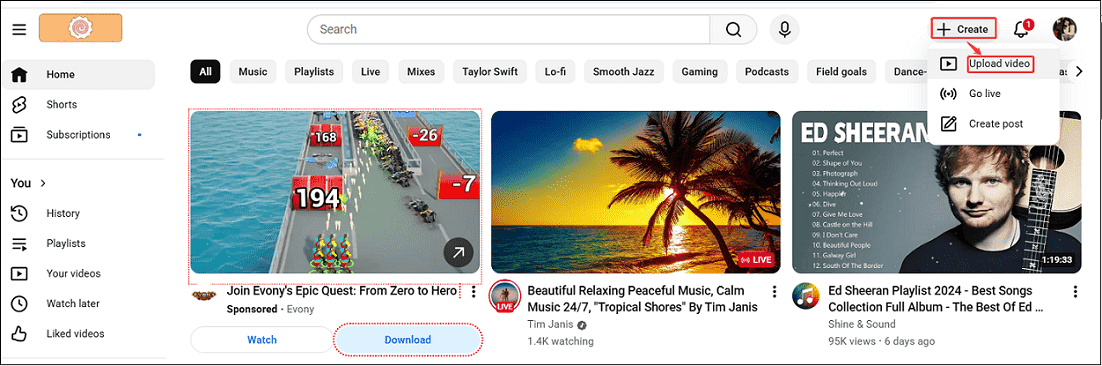Screen dimensions: 1102x366
Task: Open the Ed Sheeran Playlist 2024 title
Action: pos(935,299)
